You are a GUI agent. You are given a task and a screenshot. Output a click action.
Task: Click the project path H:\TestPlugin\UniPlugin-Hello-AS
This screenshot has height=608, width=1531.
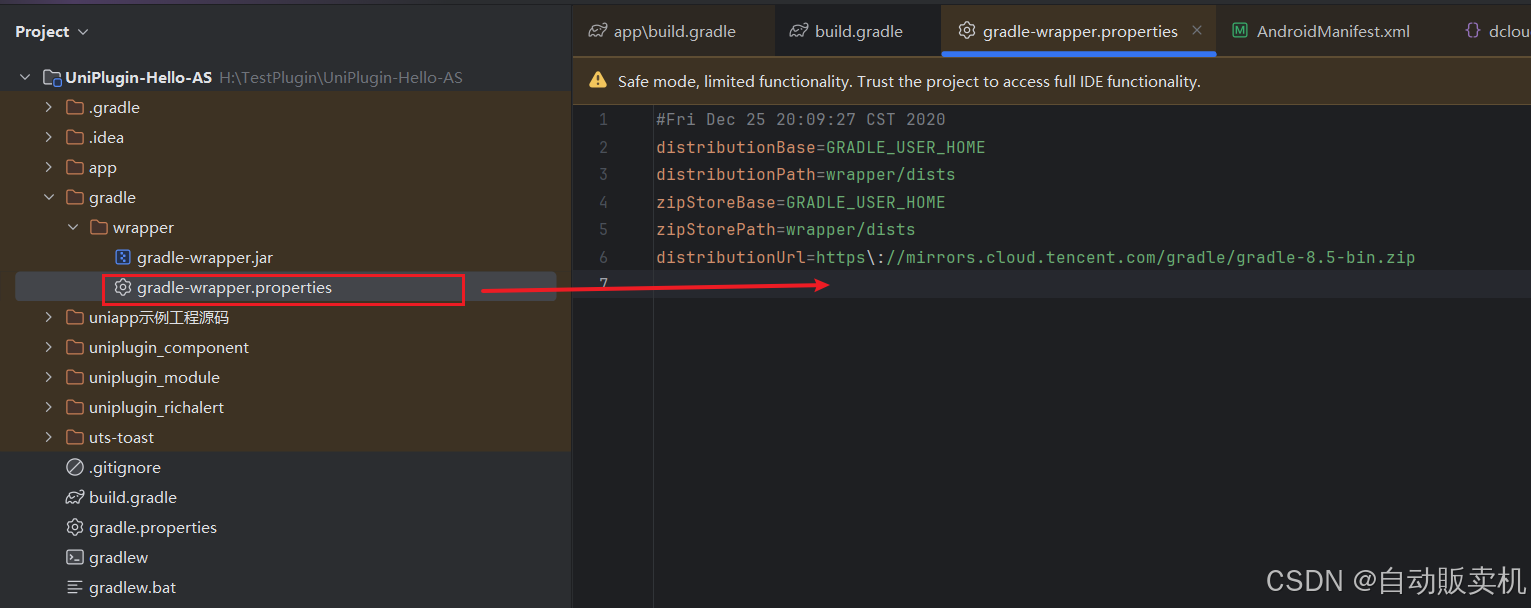341,78
